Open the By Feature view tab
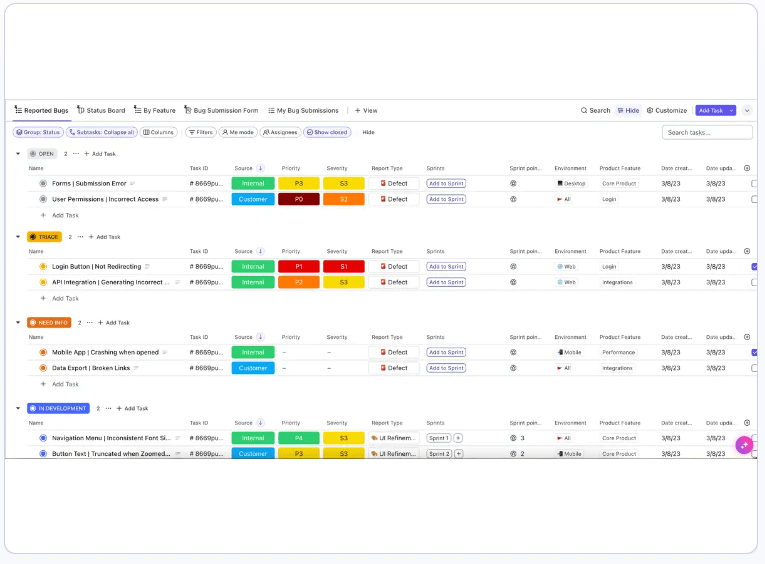This screenshot has height=564, width=765. point(155,110)
